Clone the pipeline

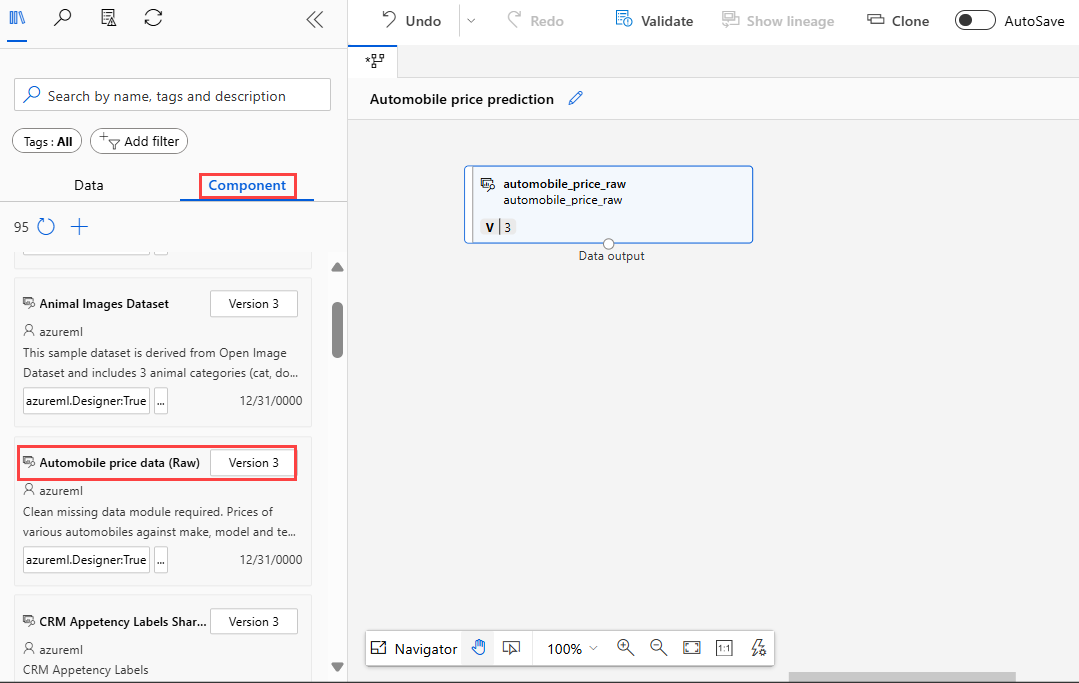tap(898, 21)
